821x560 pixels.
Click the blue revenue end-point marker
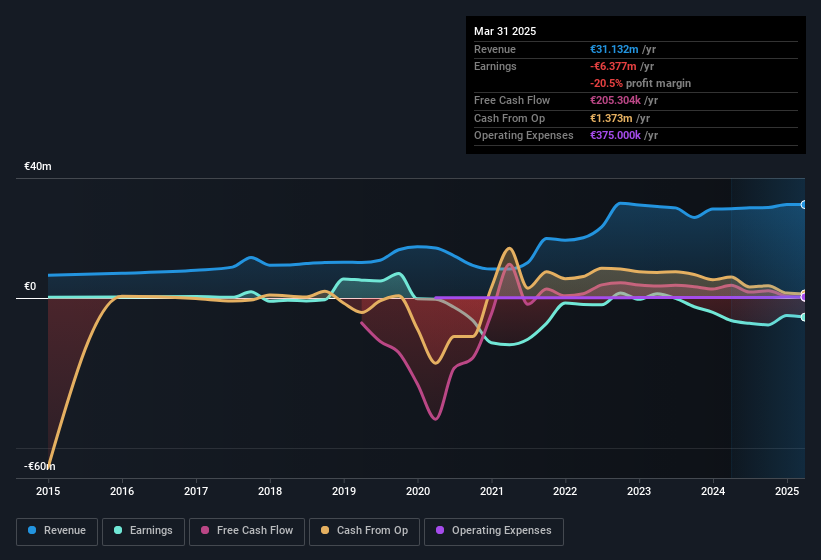(804, 205)
